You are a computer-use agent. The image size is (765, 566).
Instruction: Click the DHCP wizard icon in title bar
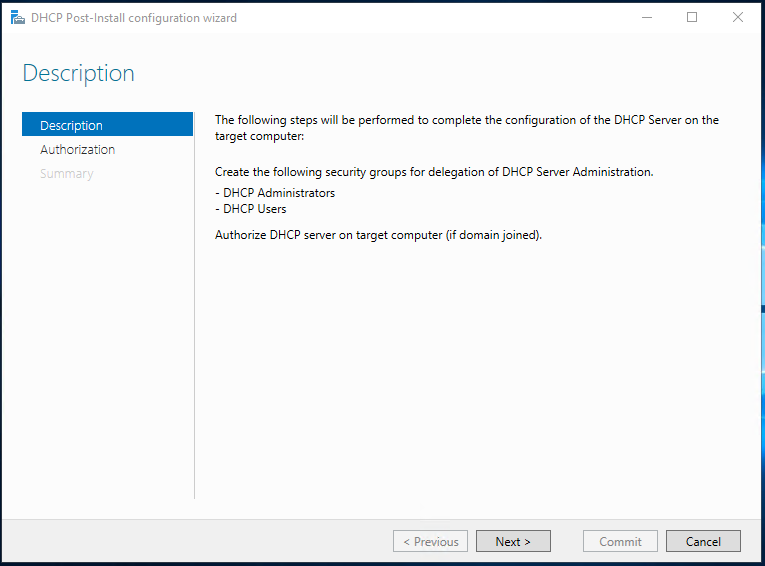pyautogui.click(x=18, y=18)
